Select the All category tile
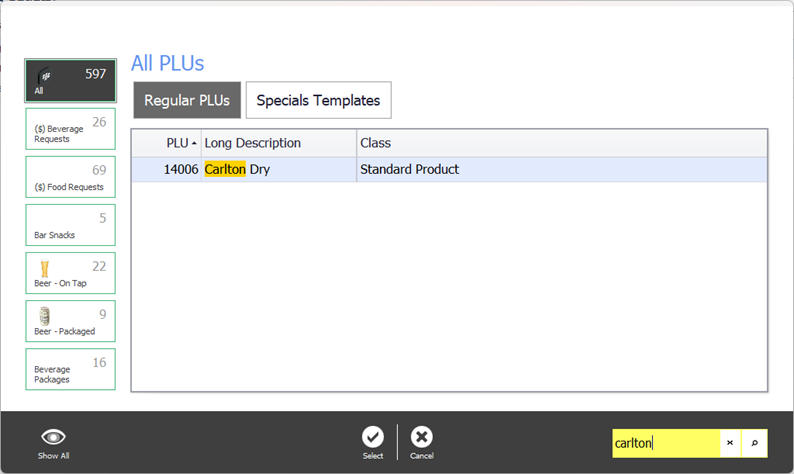The width and height of the screenshot is (794, 474). click(70, 81)
